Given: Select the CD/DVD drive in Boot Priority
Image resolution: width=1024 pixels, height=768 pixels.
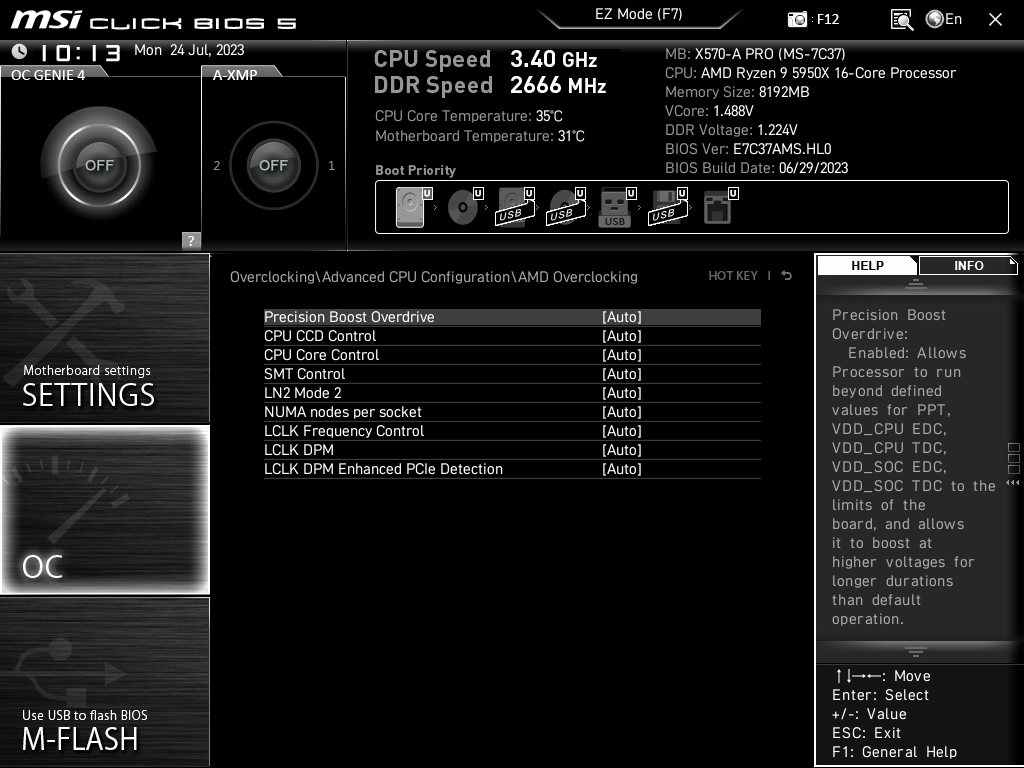Looking at the screenshot, I should pyautogui.click(x=460, y=205).
